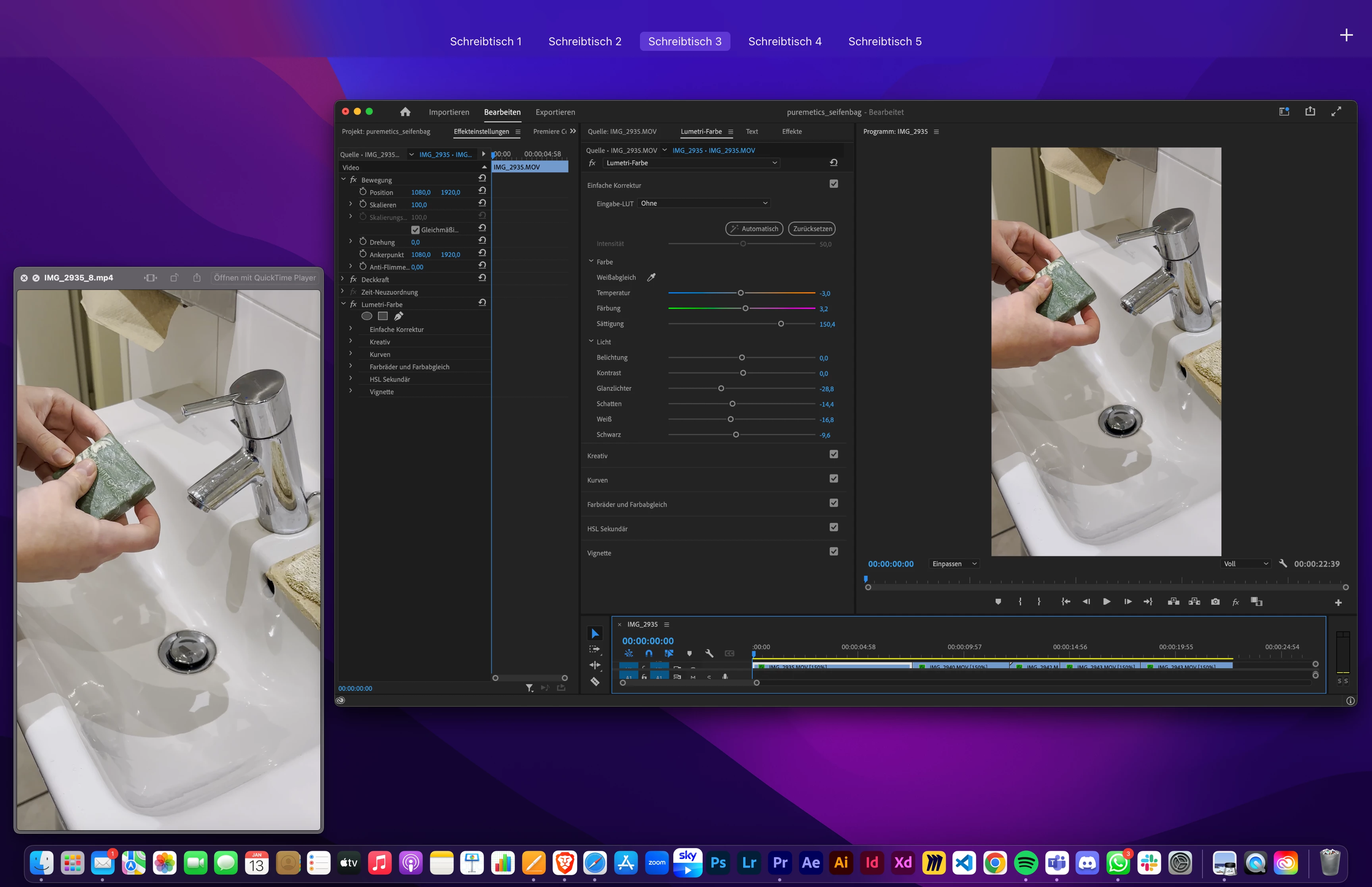Click the pen mask tool icon
The height and width of the screenshot is (887, 1372).
(399, 316)
